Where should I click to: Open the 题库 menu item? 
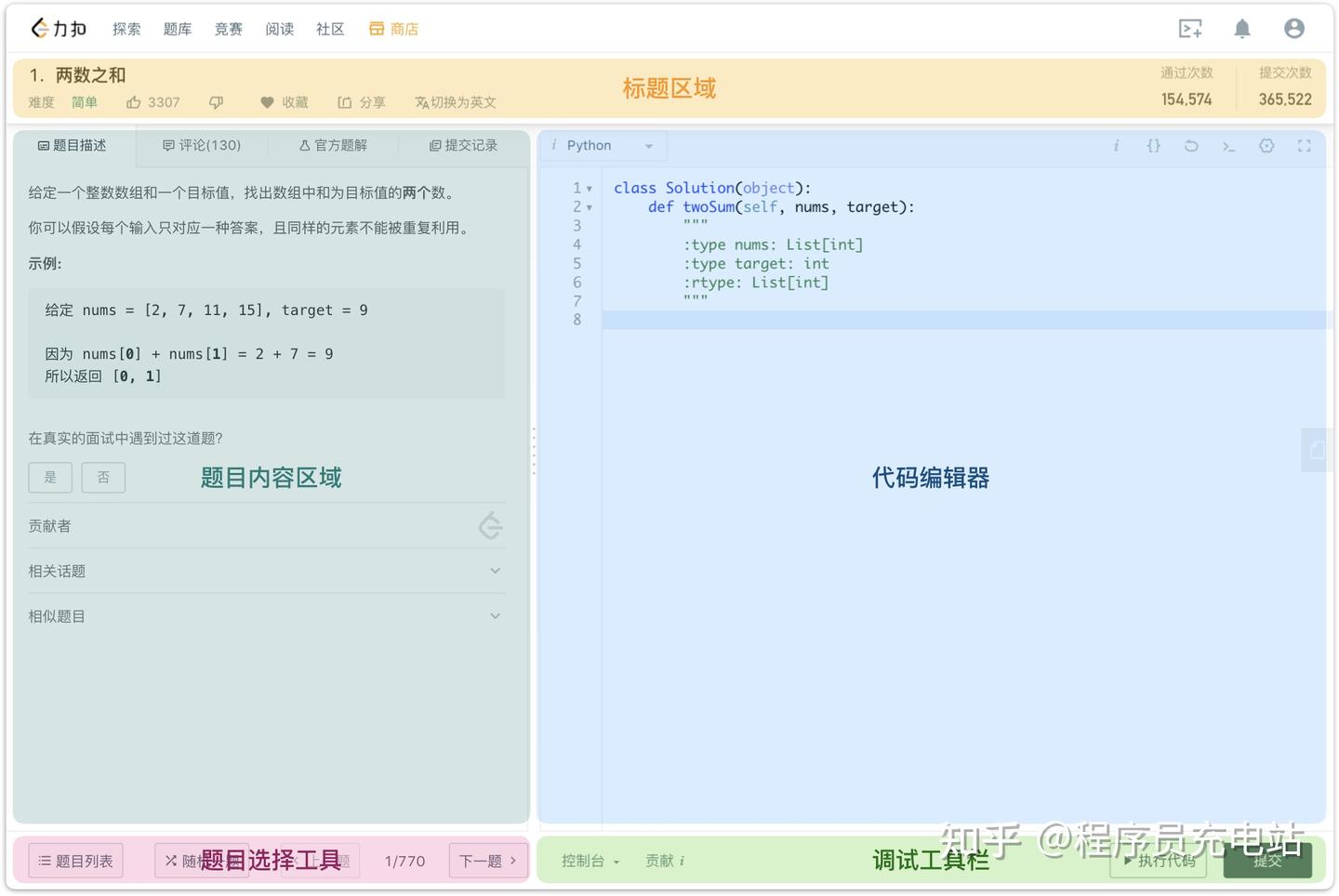(x=177, y=29)
